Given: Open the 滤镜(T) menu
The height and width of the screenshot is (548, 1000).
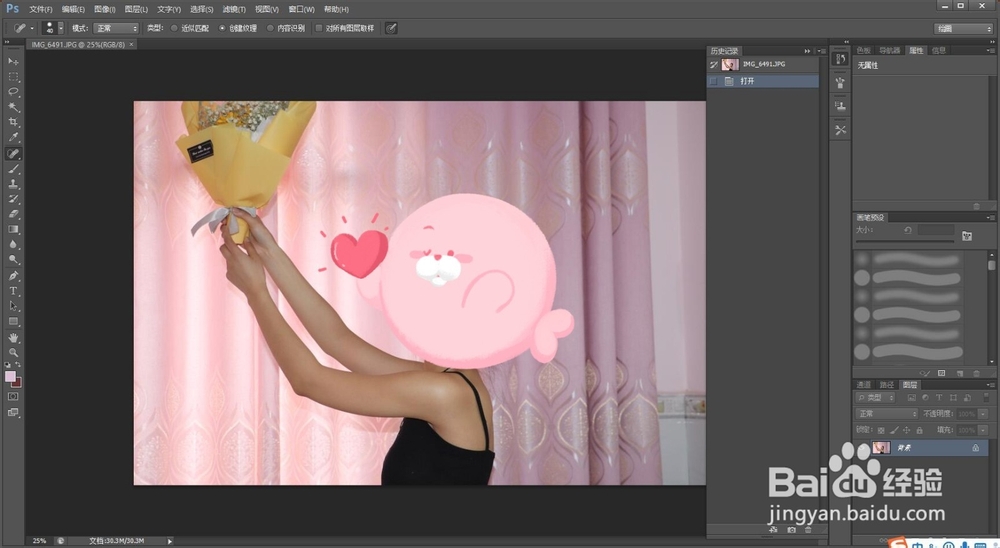Looking at the screenshot, I should pyautogui.click(x=234, y=10).
